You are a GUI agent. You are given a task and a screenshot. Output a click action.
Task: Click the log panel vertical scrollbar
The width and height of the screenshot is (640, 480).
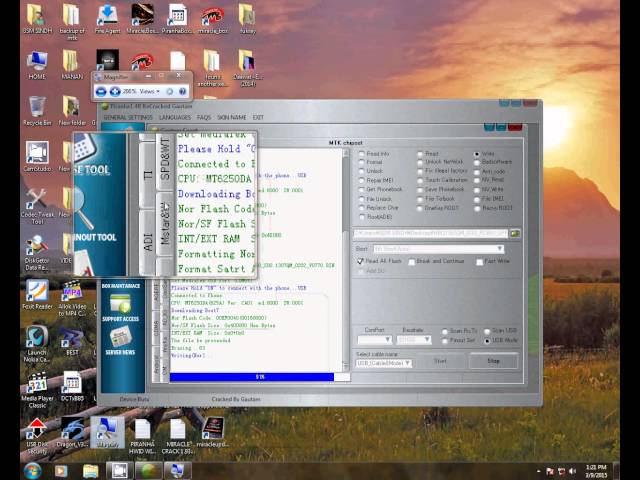tap(346, 260)
